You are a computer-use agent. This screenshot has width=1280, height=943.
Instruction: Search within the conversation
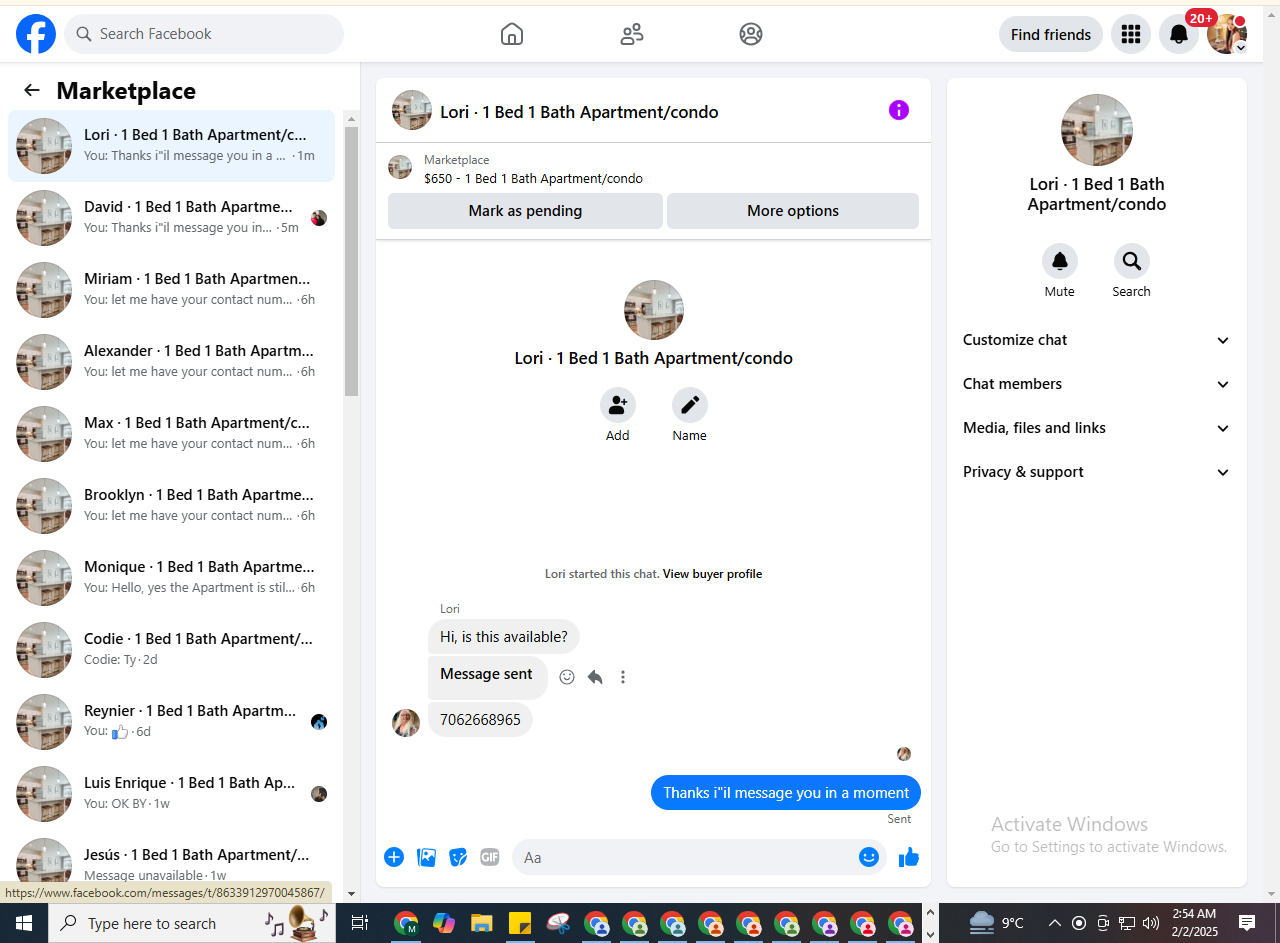coord(1132,261)
